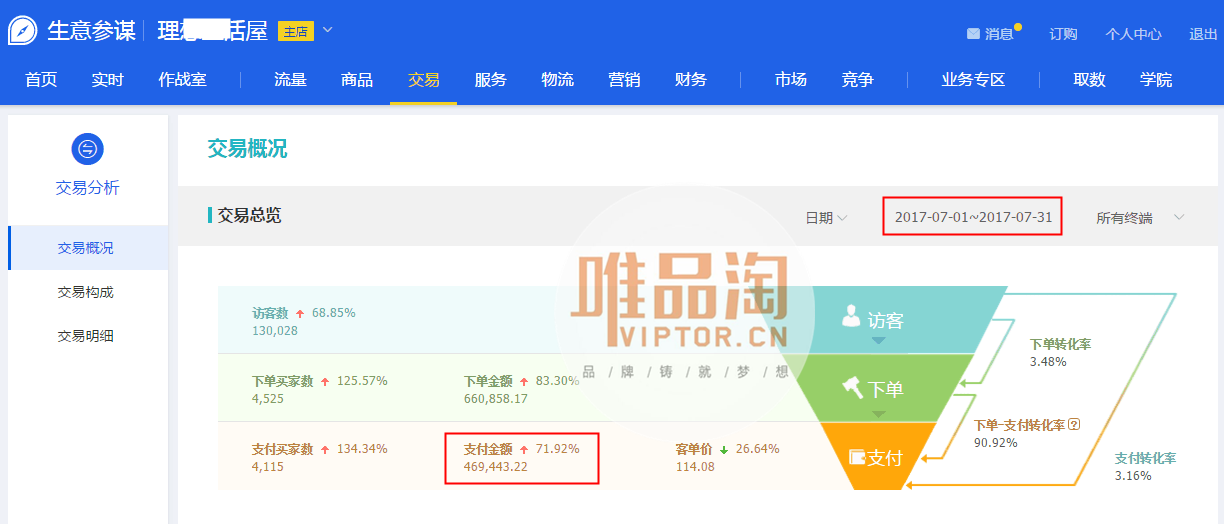Open the 业务专区 tab

973,80
